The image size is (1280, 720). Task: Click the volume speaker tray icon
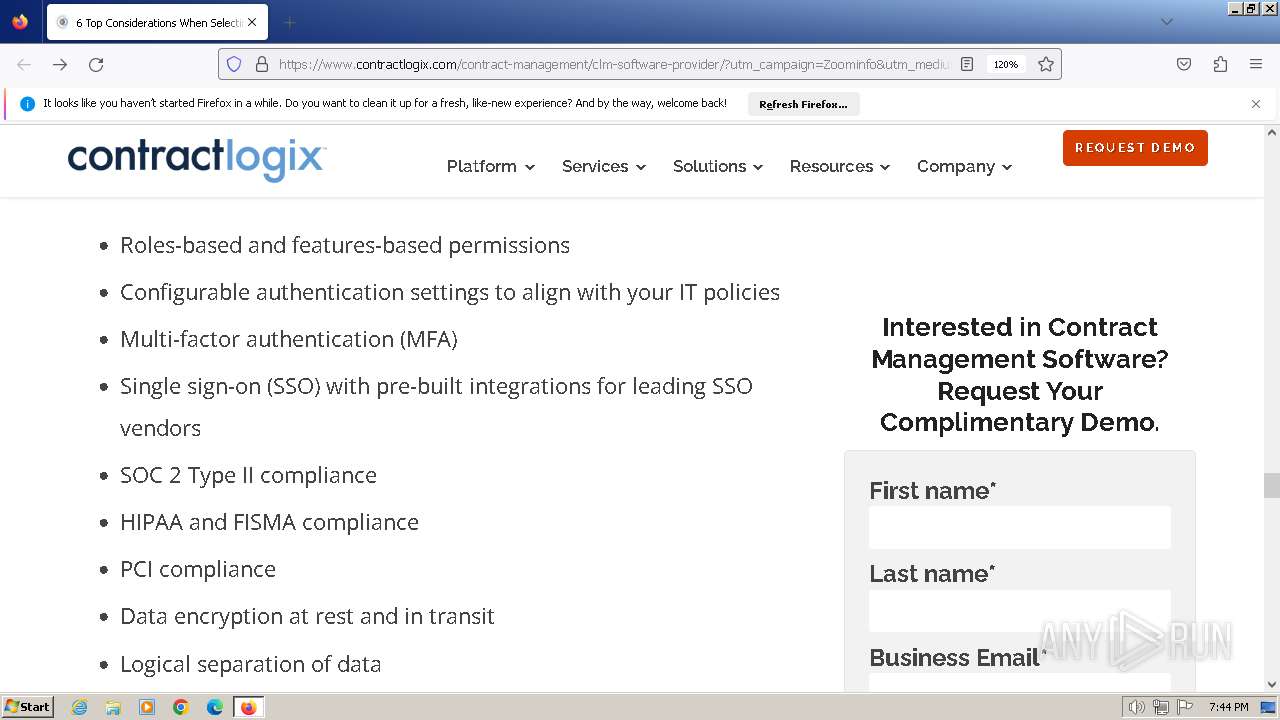(x=1137, y=707)
